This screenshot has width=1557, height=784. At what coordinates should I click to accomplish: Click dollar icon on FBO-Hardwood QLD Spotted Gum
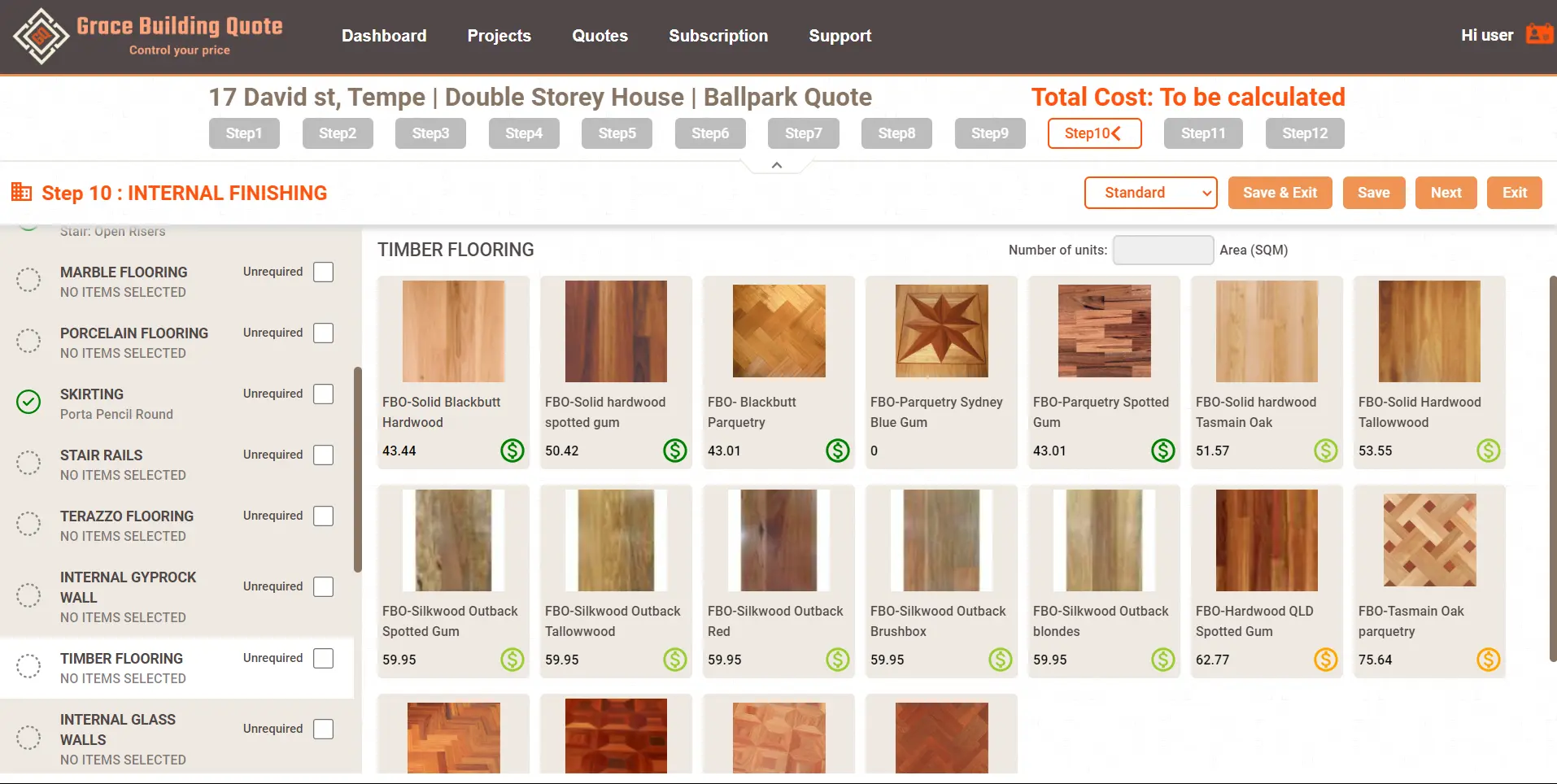click(1325, 660)
